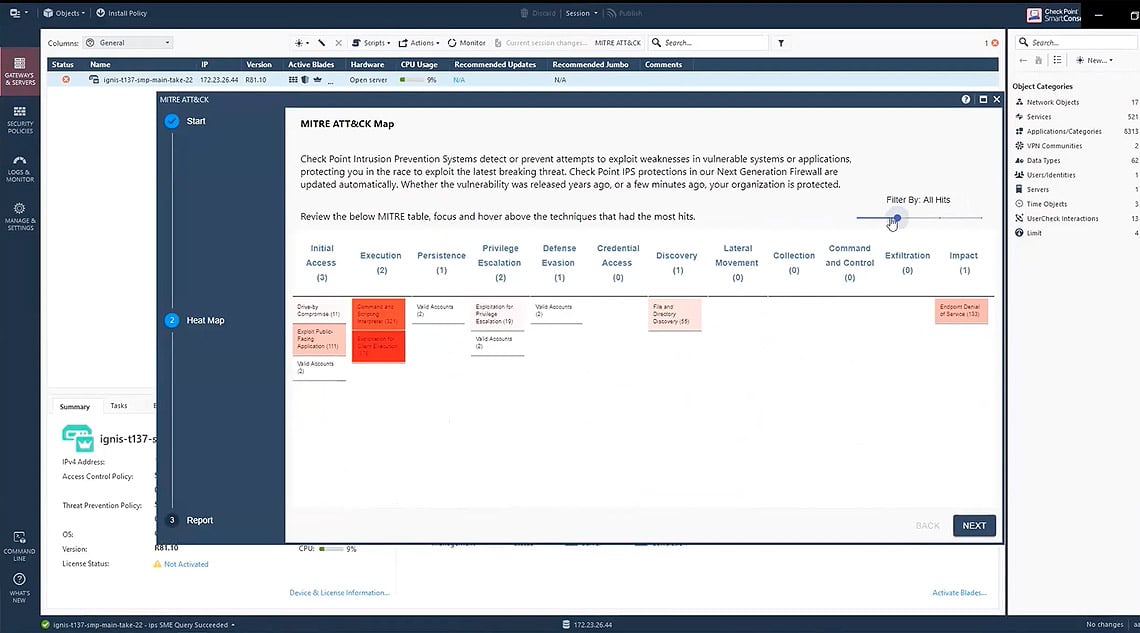Click Valid Accounts under Persistence

click(x=438, y=311)
